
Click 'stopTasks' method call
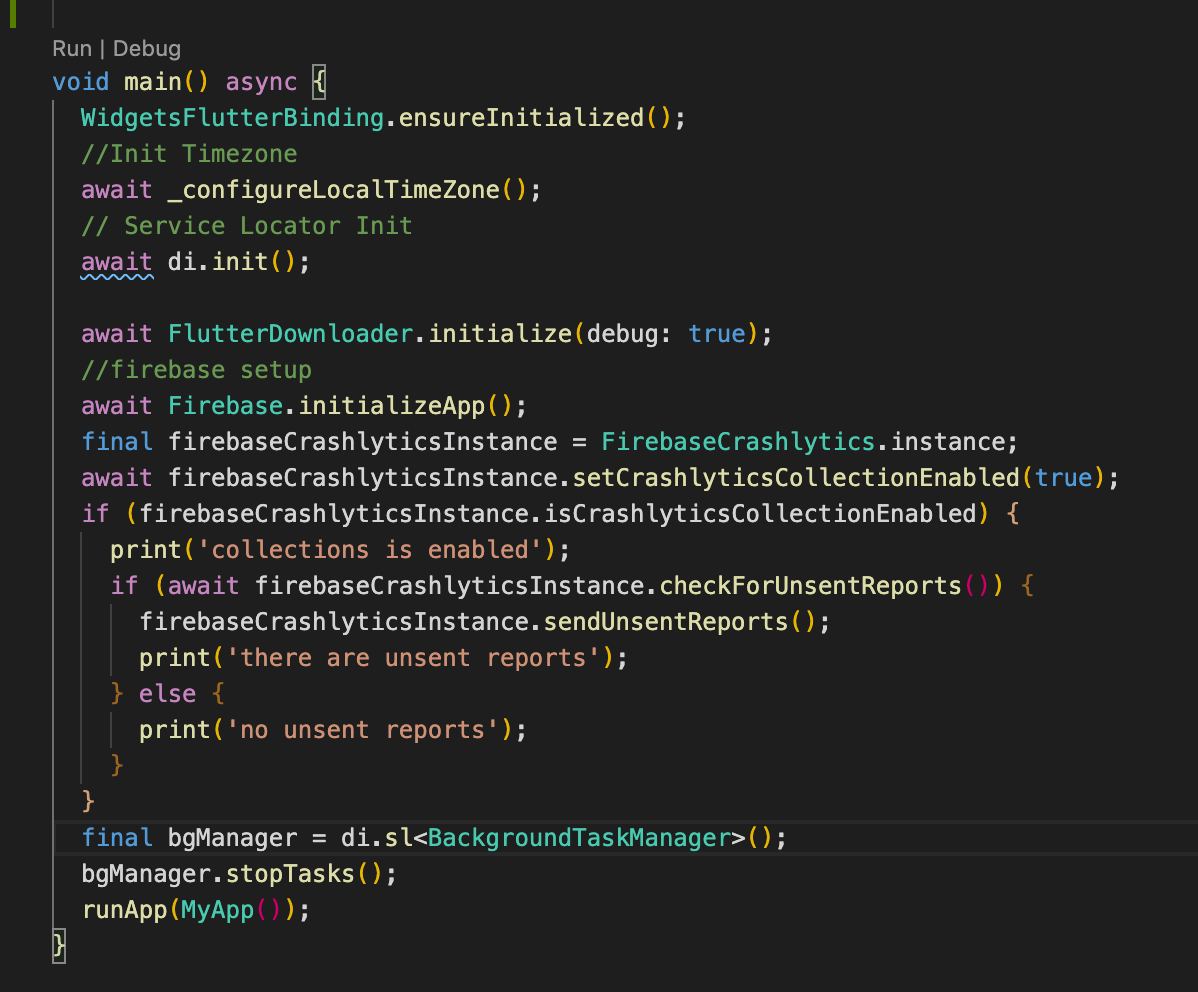pos(290,874)
